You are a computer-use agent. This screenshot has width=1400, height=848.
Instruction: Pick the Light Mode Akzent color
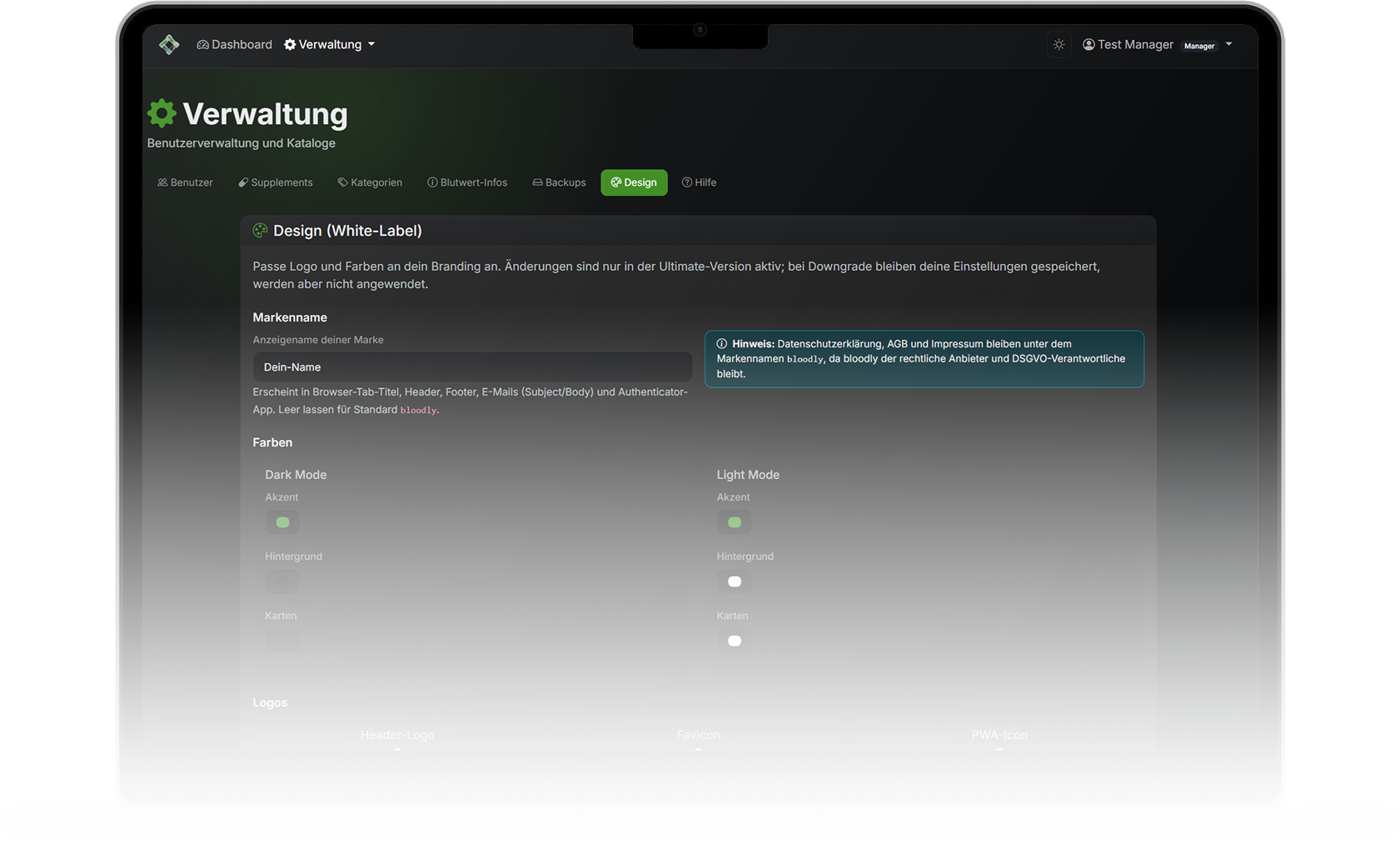(x=734, y=522)
